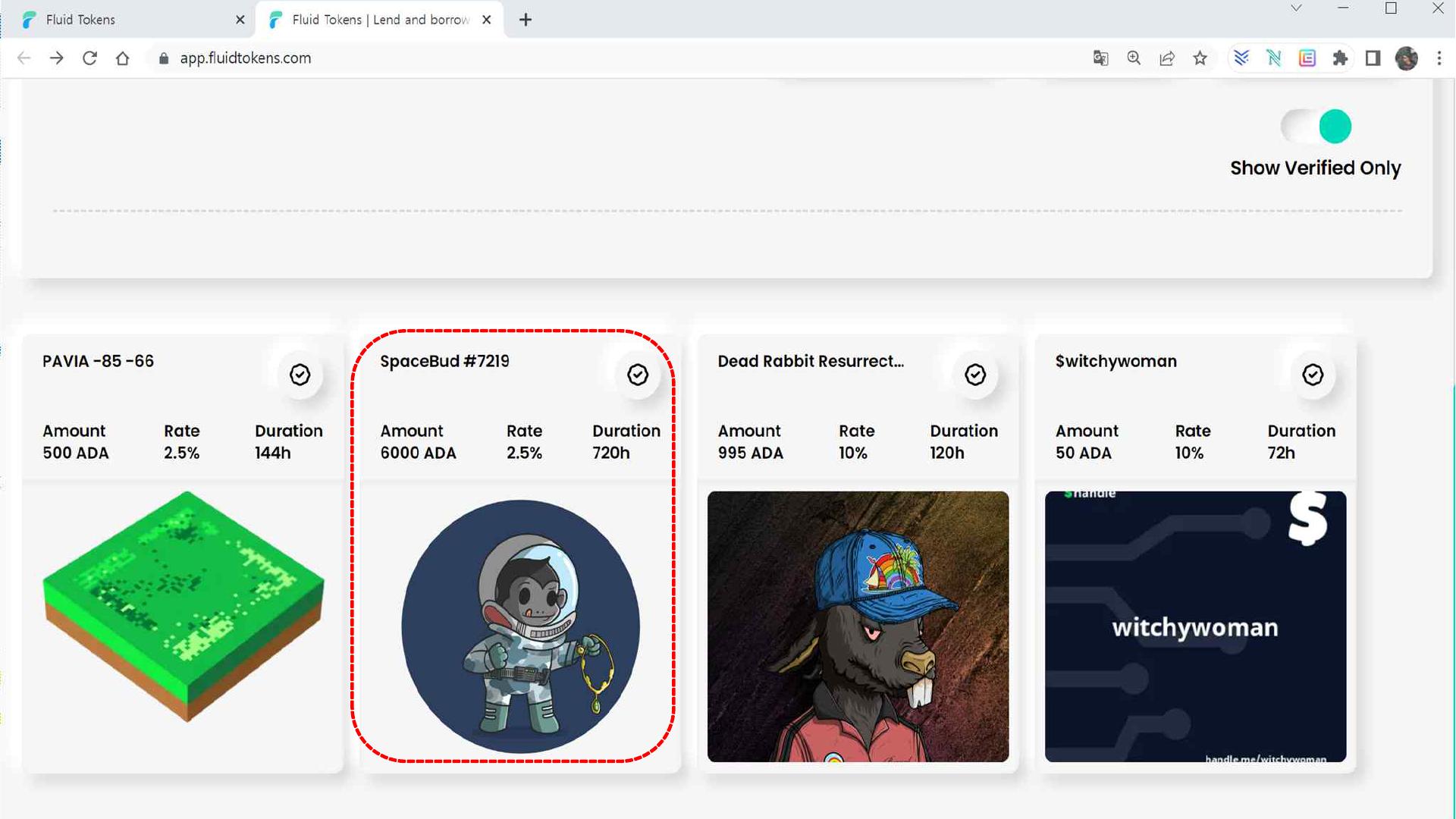Click the 72h duration value
The width and height of the screenshot is (1456, 819).
(1281, 453)
